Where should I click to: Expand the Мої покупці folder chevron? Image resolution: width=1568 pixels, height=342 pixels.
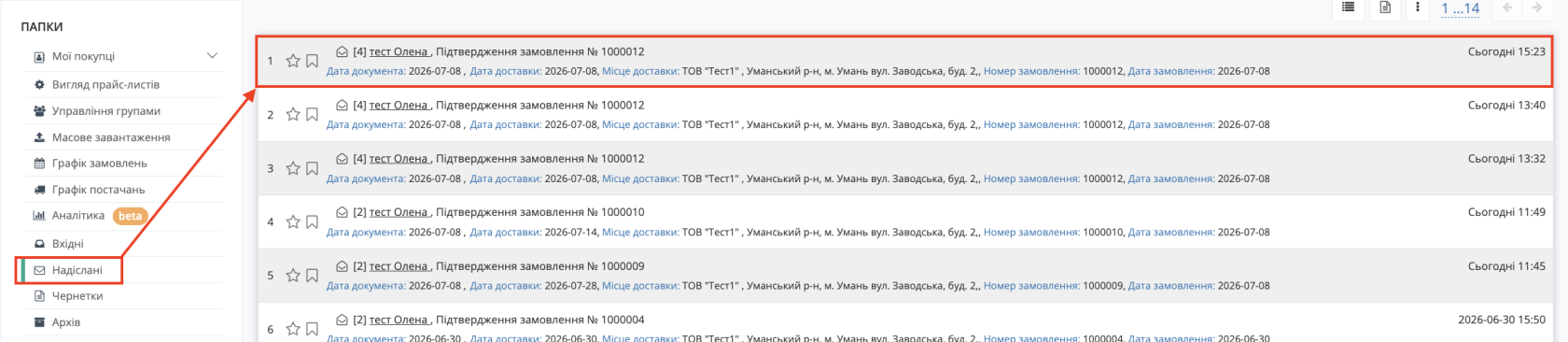212,56
